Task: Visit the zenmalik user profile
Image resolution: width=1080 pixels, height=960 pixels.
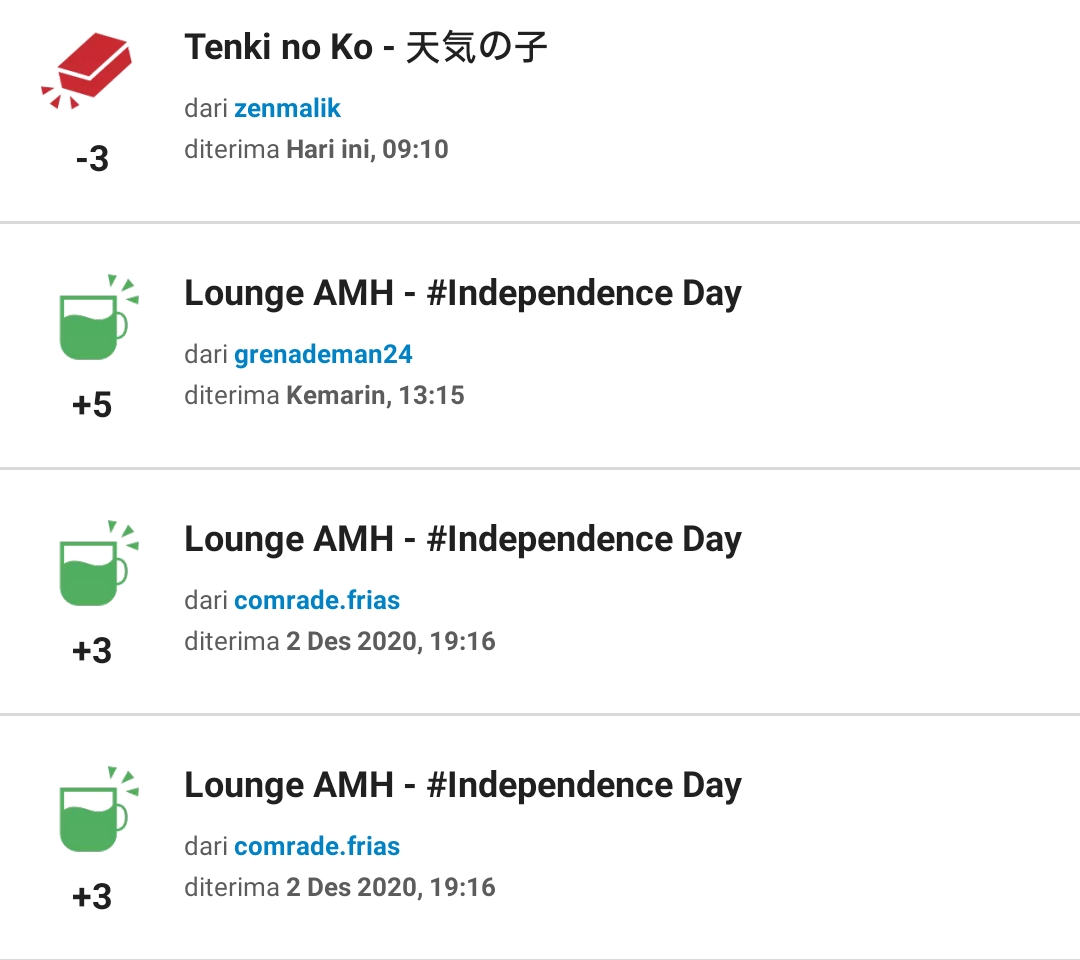Action: pyautogui.click(x=288, y=108)
